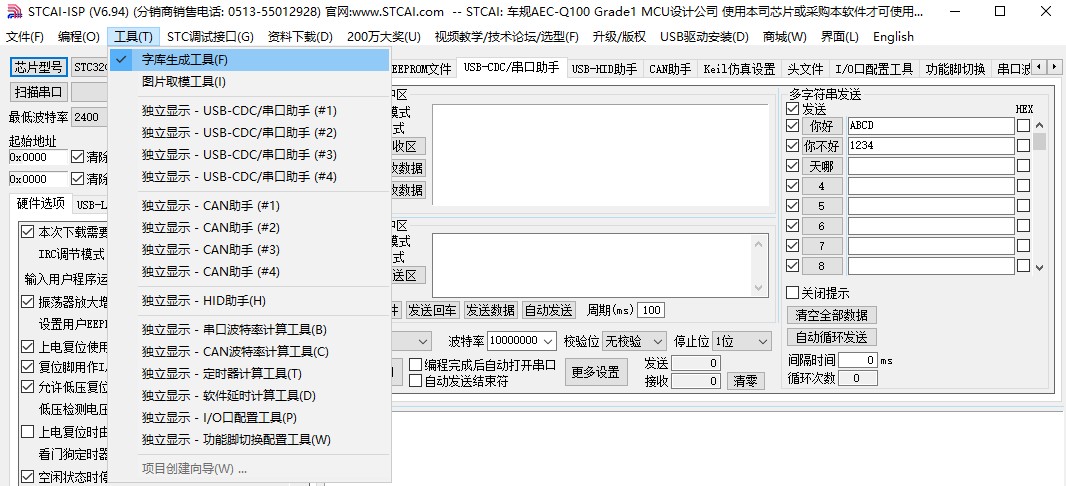1066x486 pixels.
Task: Click the 扫描串口 button
Action: click(39, 92)
